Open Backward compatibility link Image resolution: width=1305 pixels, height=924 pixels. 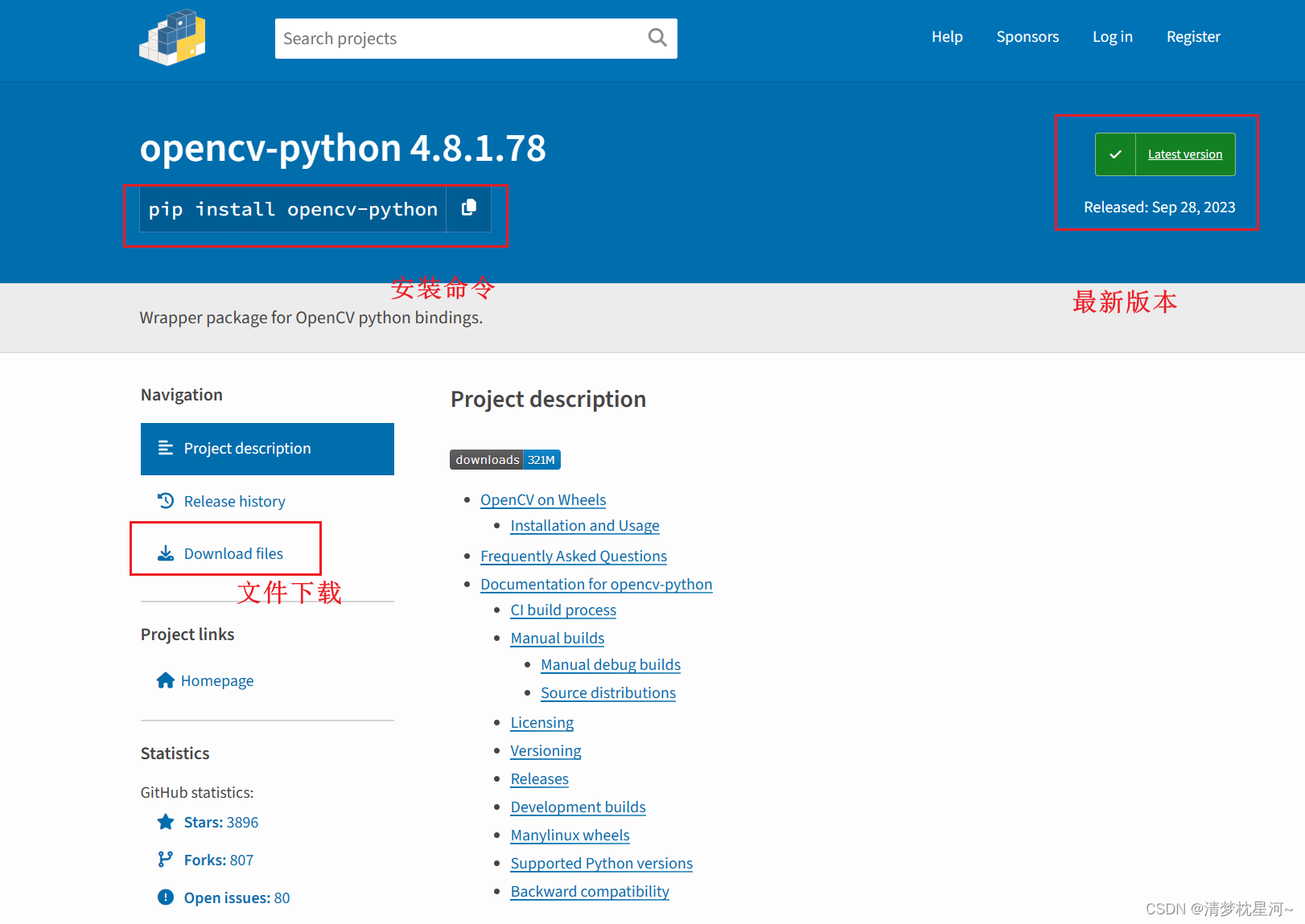(x=590, y=892)
